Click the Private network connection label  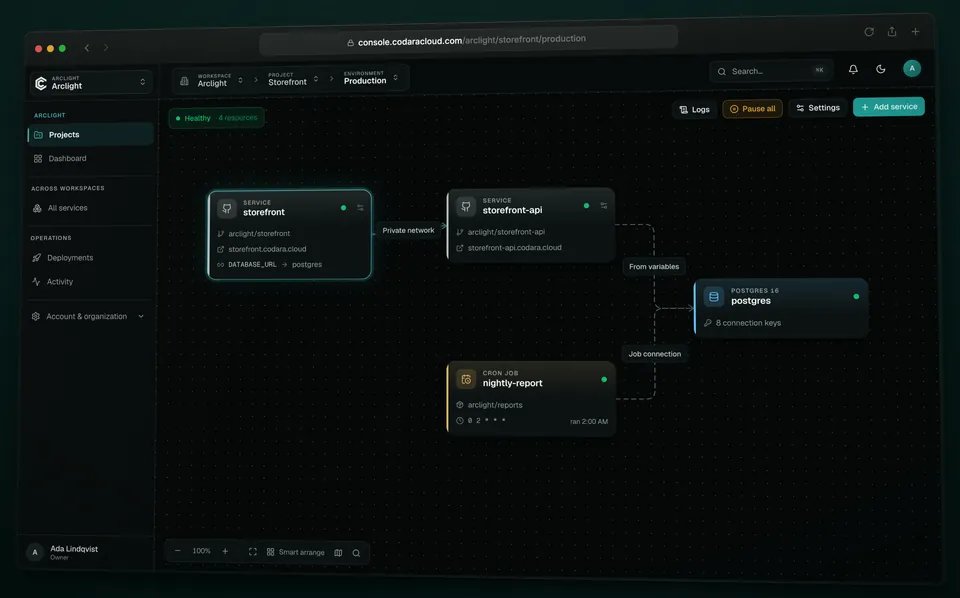tap(408, 231)
